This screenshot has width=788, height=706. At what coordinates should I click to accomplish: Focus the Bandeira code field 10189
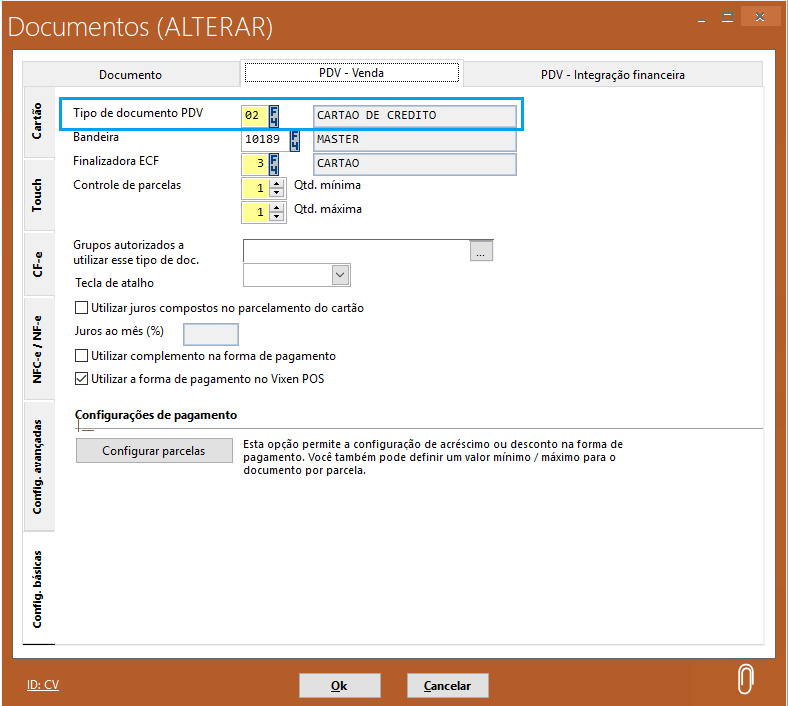pos(265,140)
